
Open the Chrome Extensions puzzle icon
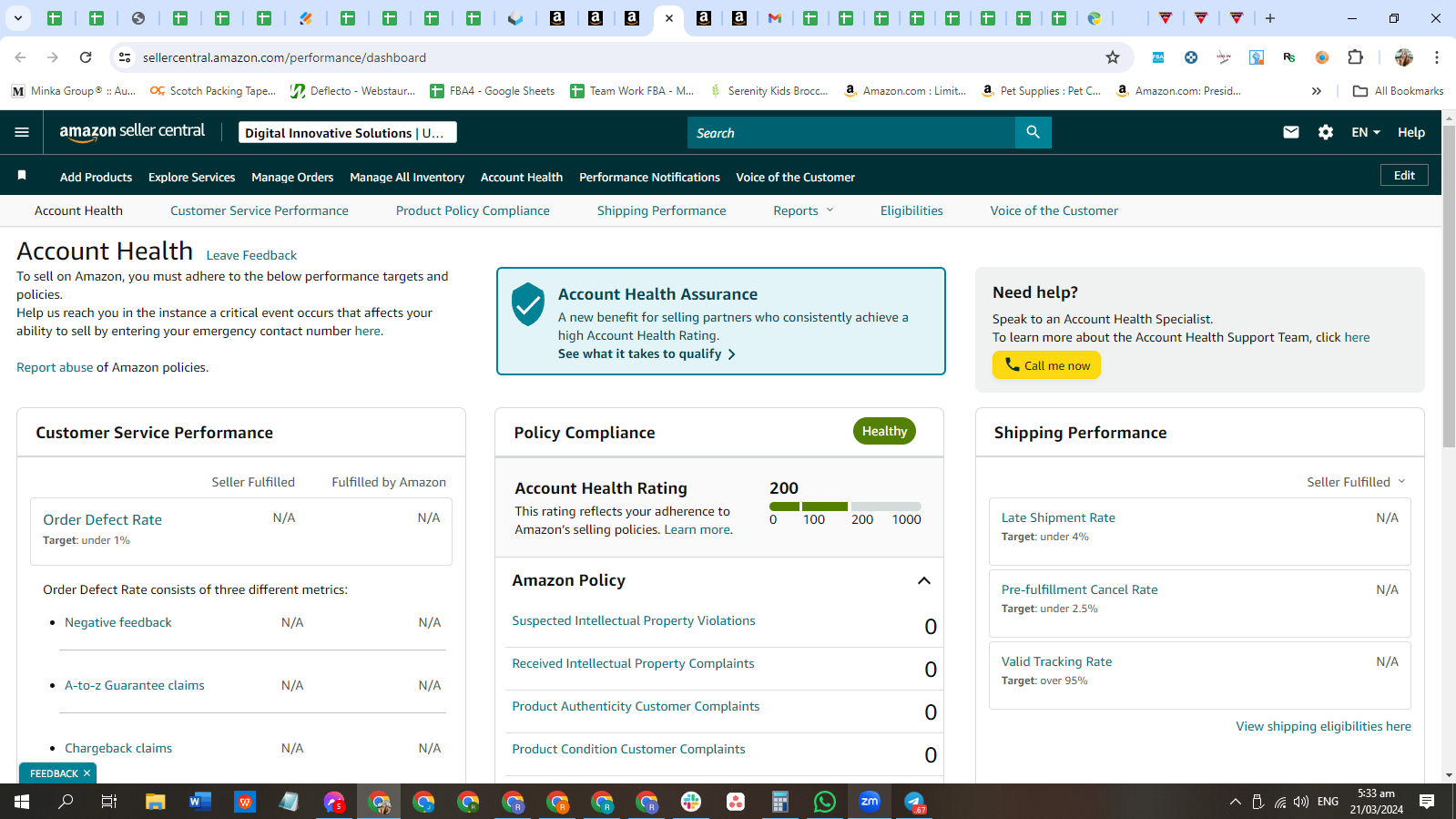tap(1355, 57)
